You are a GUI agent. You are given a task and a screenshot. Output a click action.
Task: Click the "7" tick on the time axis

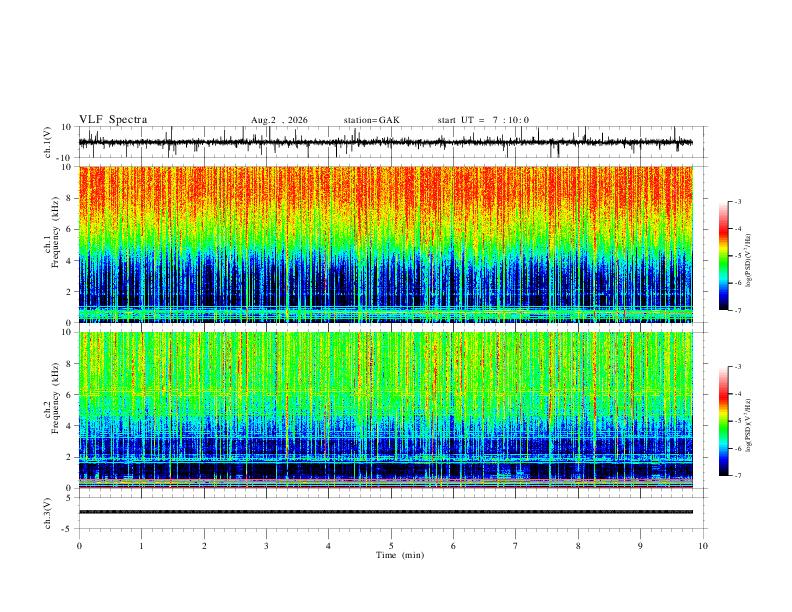[x=516, y=546]
